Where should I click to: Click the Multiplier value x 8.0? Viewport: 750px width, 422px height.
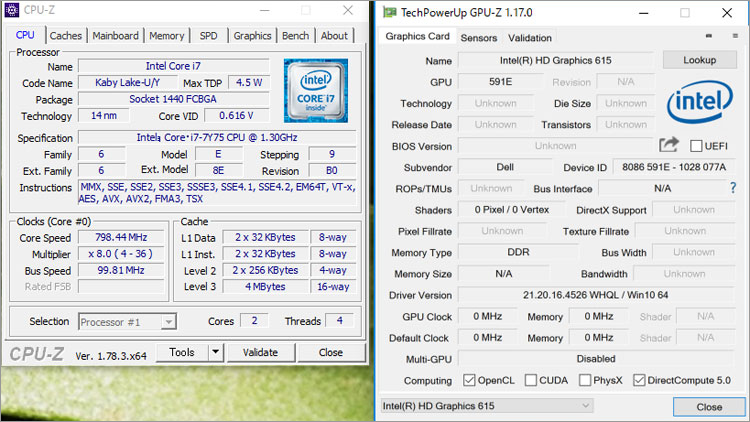tap(121, 254)
